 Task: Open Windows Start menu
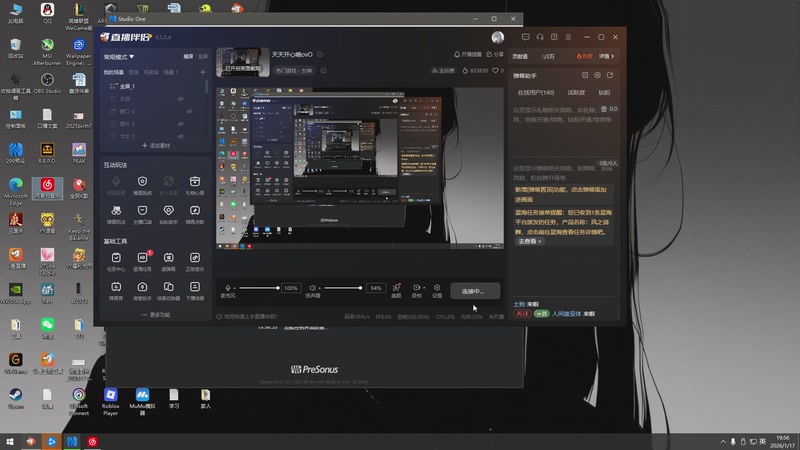point(10,442)
